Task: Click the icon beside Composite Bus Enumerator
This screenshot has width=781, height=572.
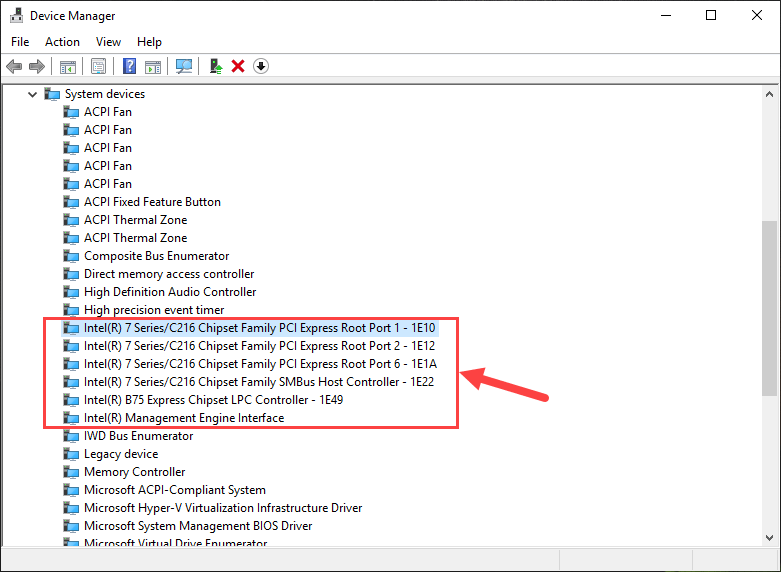Action: pyautogui.click(x=71, y=256)
